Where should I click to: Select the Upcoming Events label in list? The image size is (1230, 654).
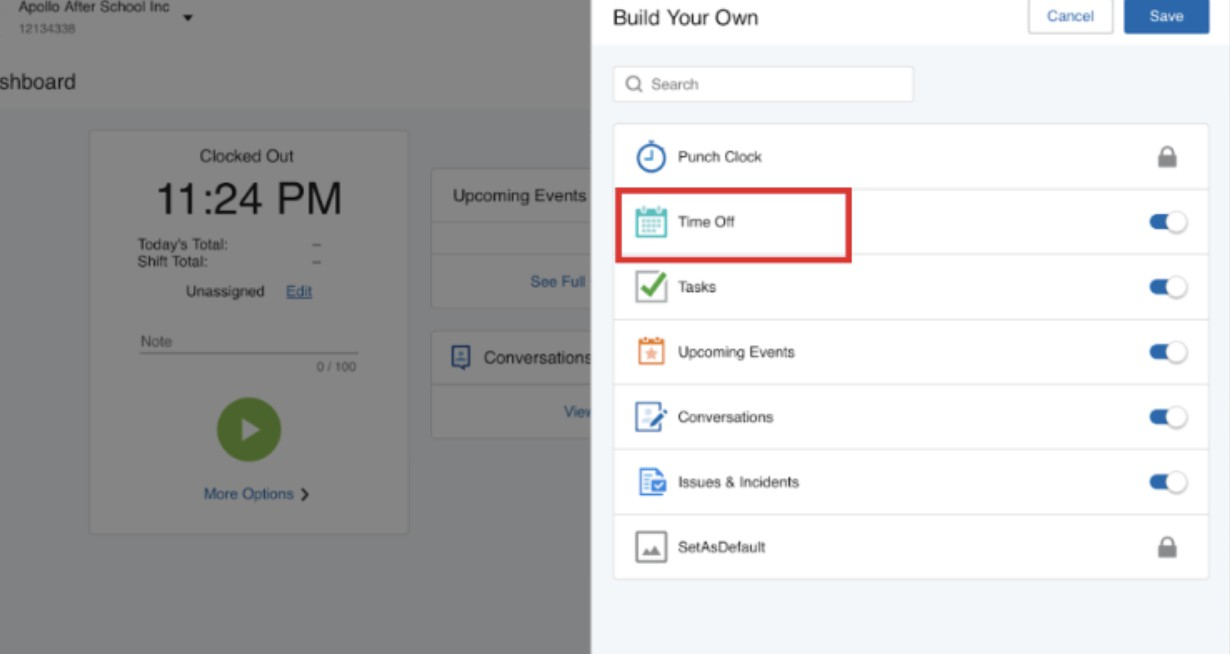point(736,352)
